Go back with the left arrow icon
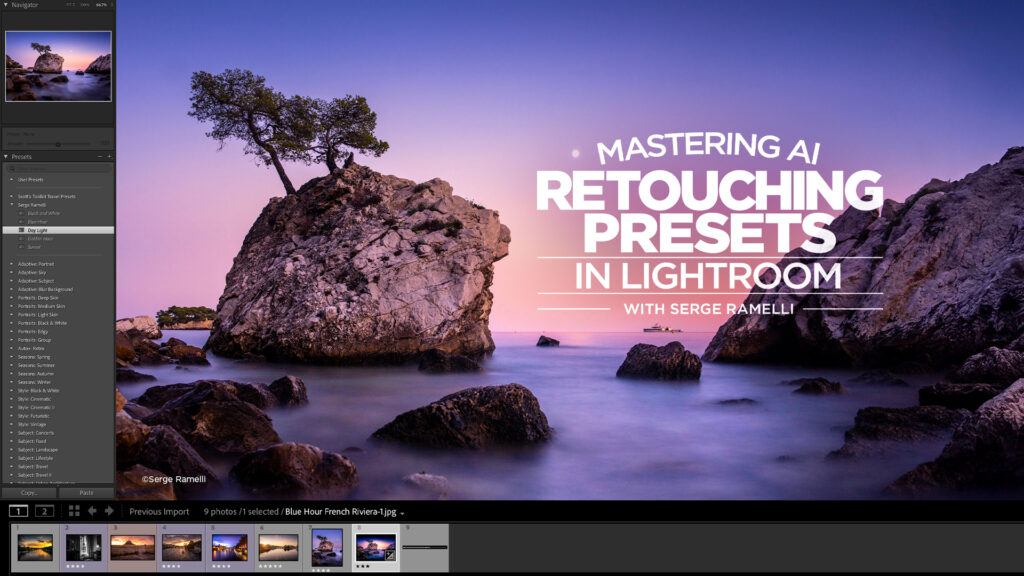1024x576 pixels. tap(92, 511)
